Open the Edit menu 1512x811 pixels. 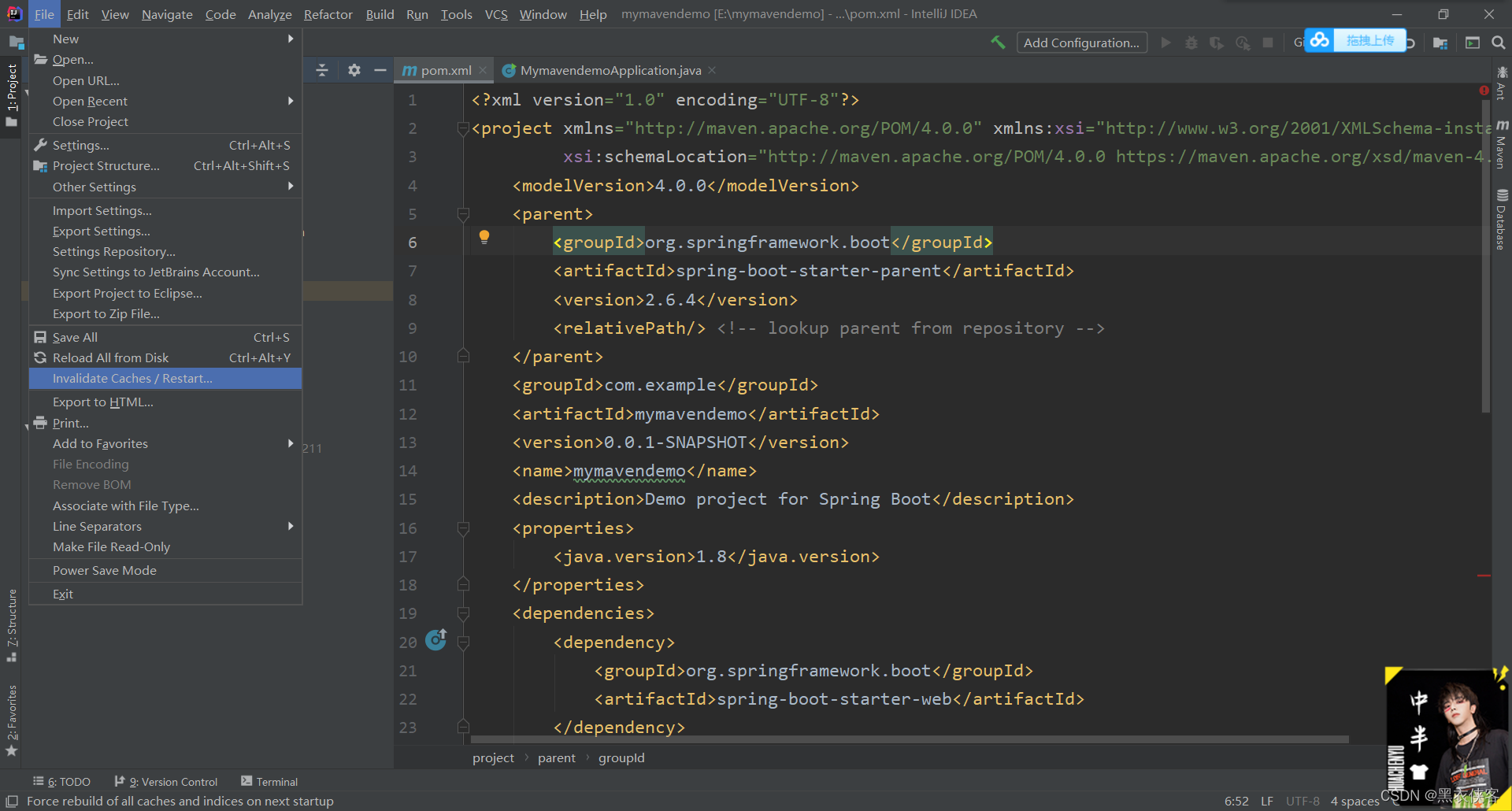pos(78,14)
